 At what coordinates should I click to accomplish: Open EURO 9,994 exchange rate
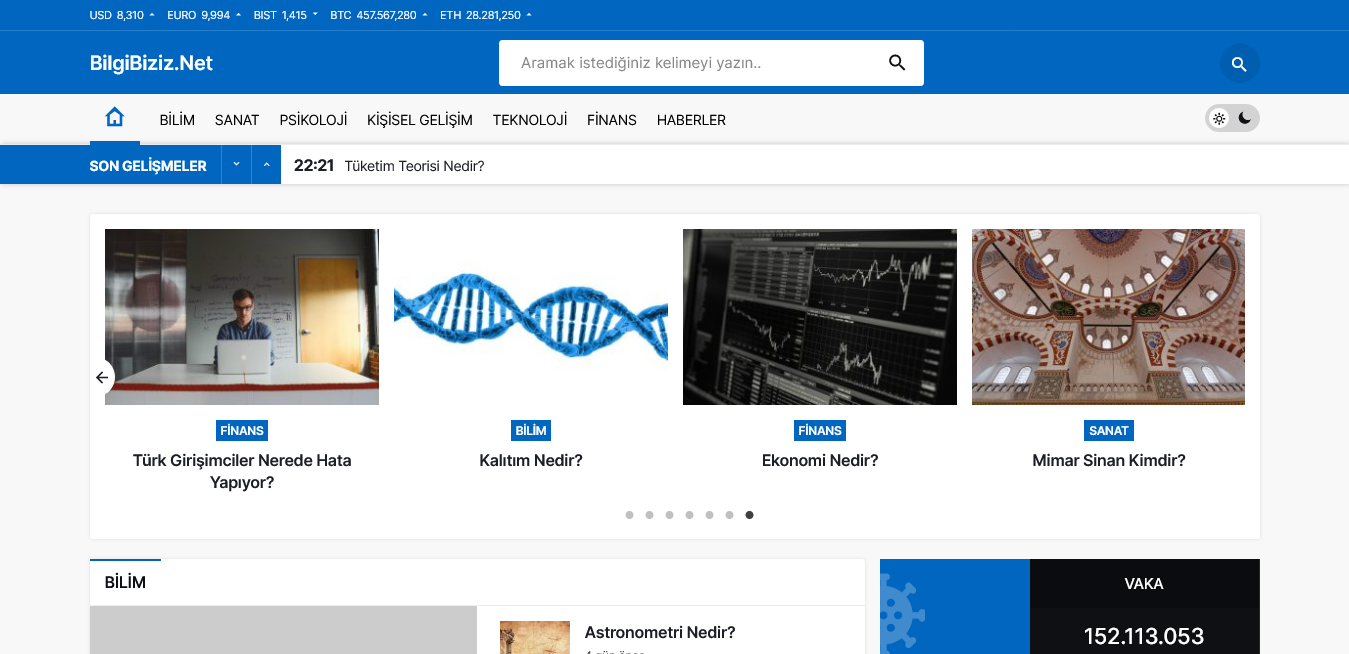204,15
